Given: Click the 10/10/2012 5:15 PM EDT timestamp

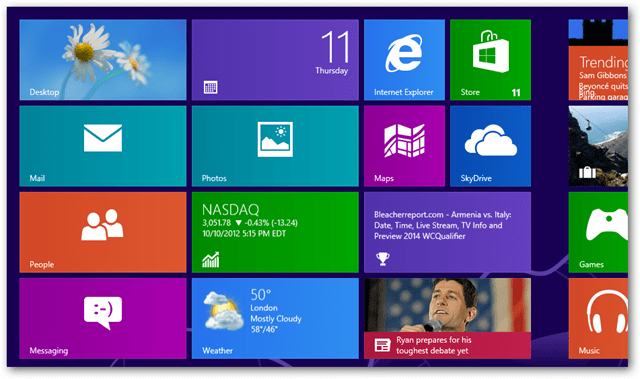Looking at the screenshot, I should (x=244, y=234).
